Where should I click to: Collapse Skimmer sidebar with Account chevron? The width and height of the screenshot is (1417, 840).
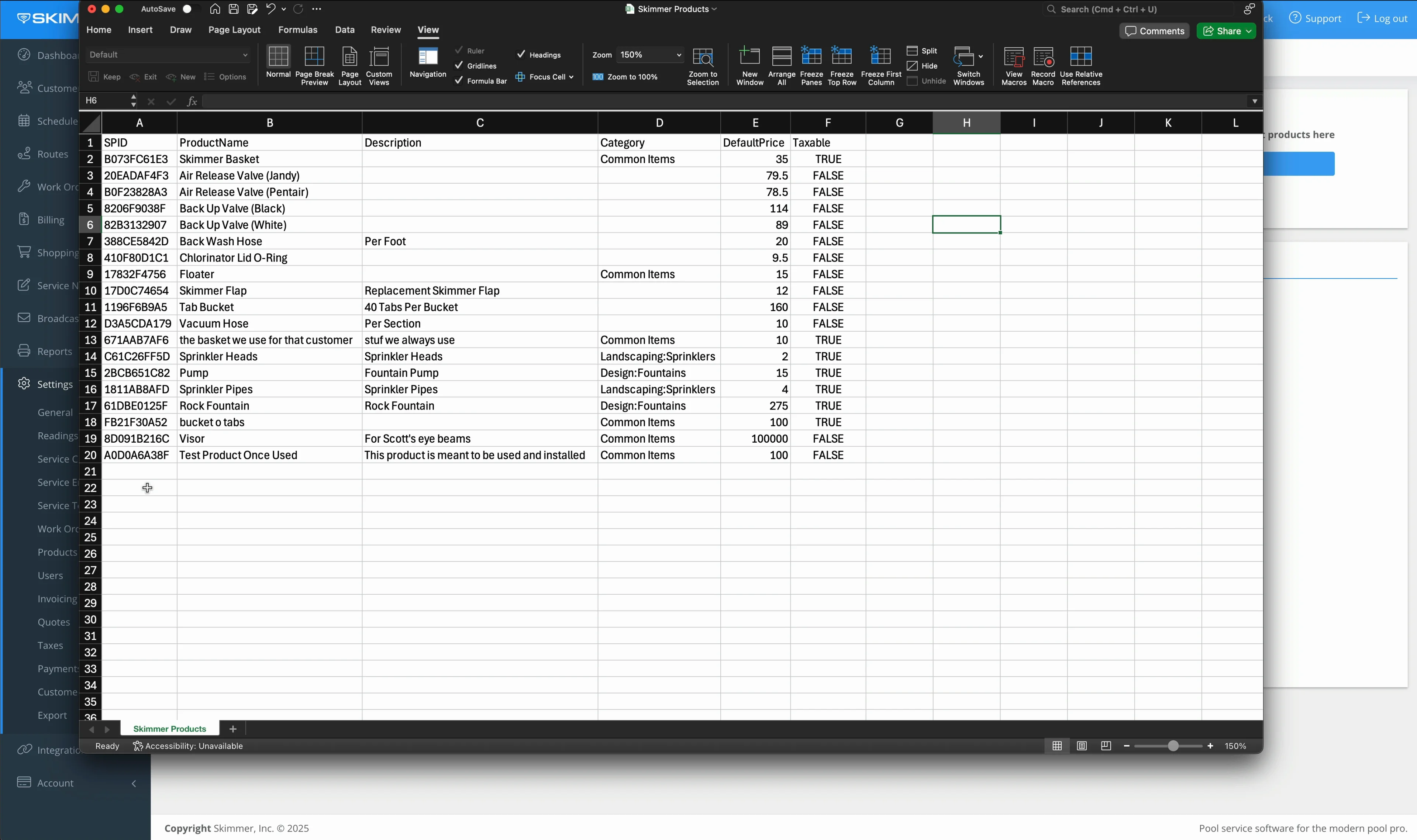coord(134,784)
